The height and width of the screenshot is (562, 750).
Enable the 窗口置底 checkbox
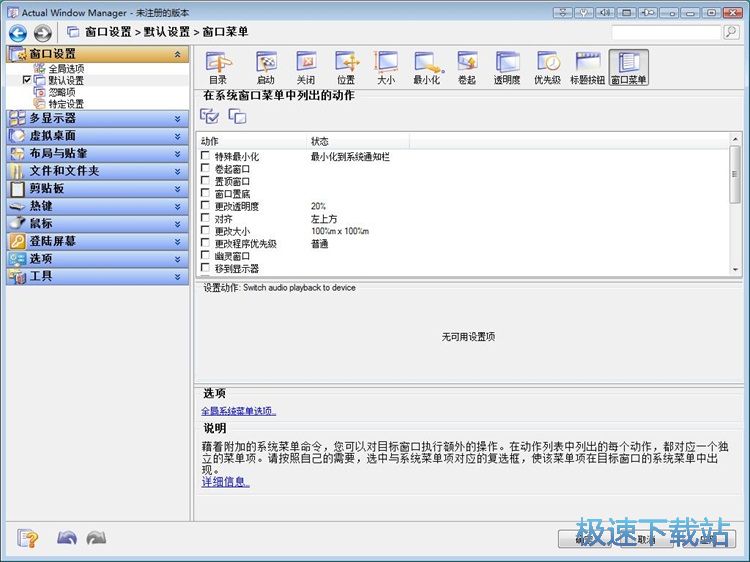click(x=205, y=193)
